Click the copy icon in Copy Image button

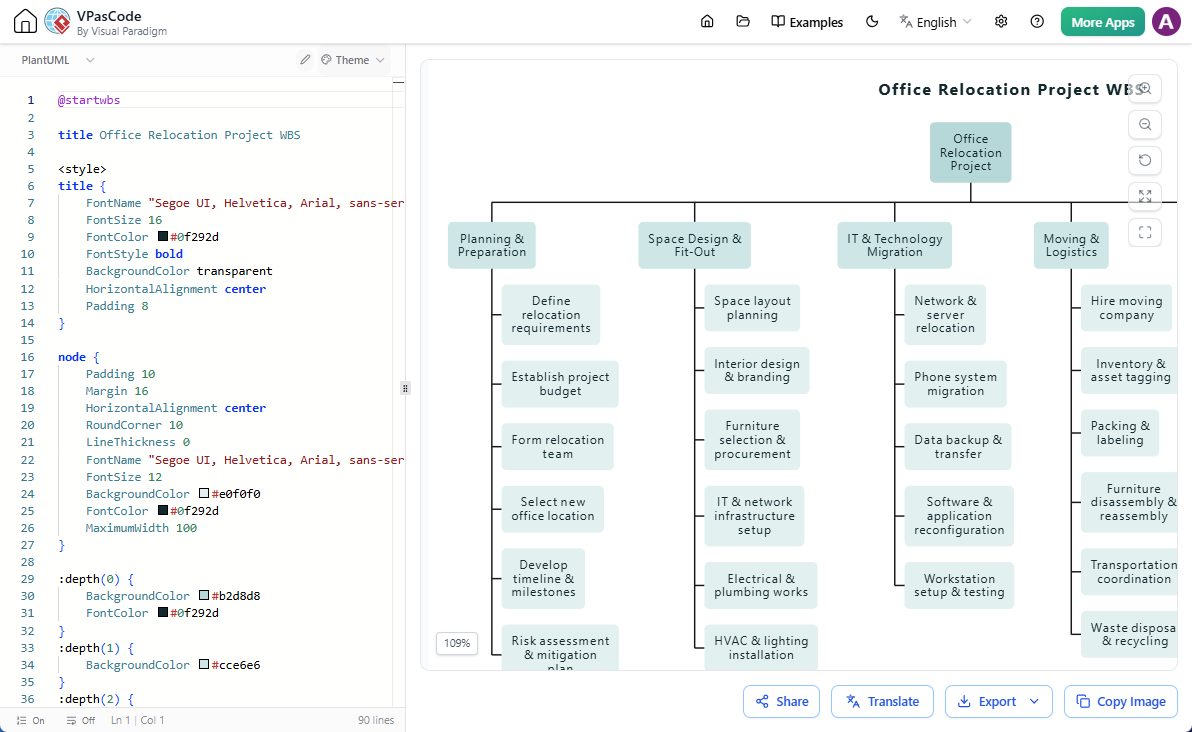pos(1083,702)
